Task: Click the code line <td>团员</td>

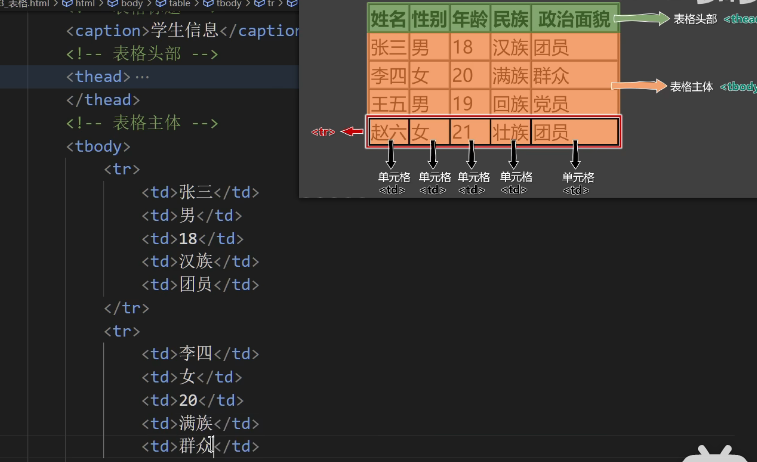Action: coord(200,284)
